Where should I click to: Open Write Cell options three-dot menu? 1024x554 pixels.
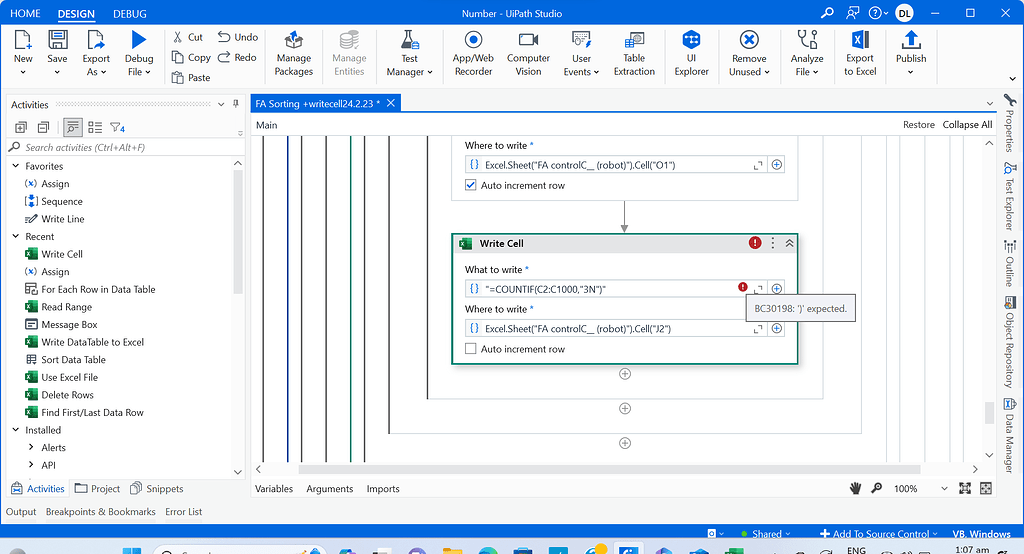pos(773,243)
